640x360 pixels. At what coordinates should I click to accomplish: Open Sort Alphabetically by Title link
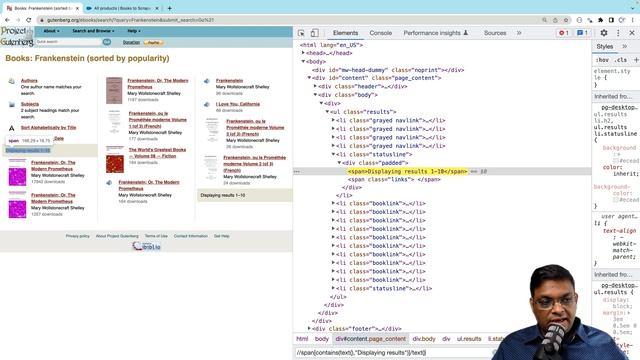(49, 128)
